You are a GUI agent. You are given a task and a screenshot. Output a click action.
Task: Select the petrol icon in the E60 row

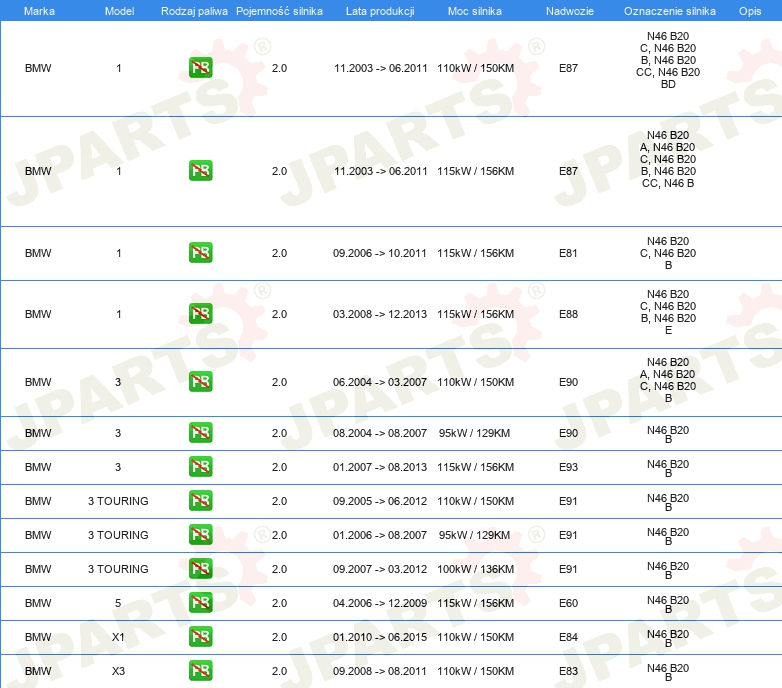[x=200, y=602]
